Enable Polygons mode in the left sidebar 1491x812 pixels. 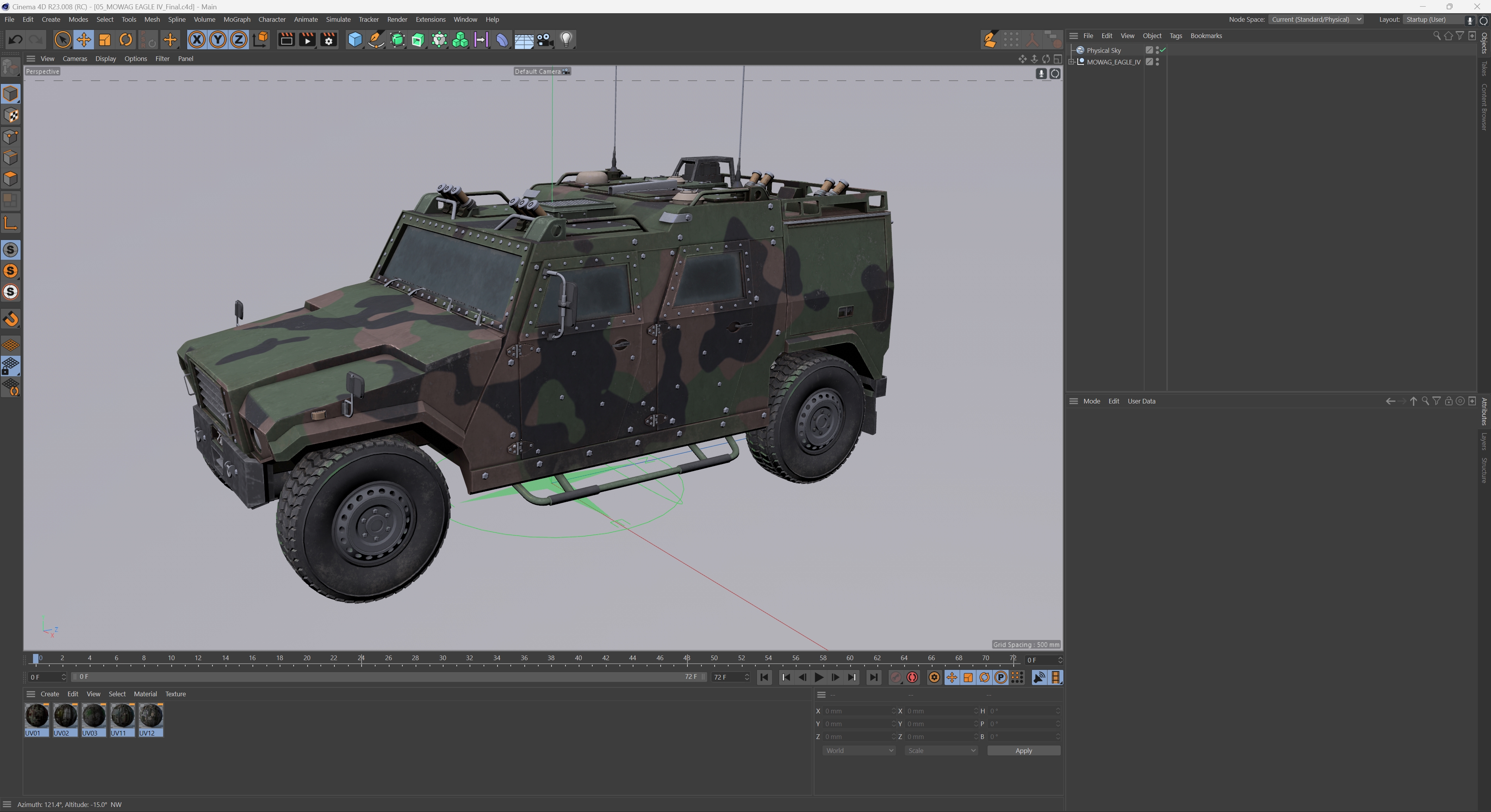point(10,179)
